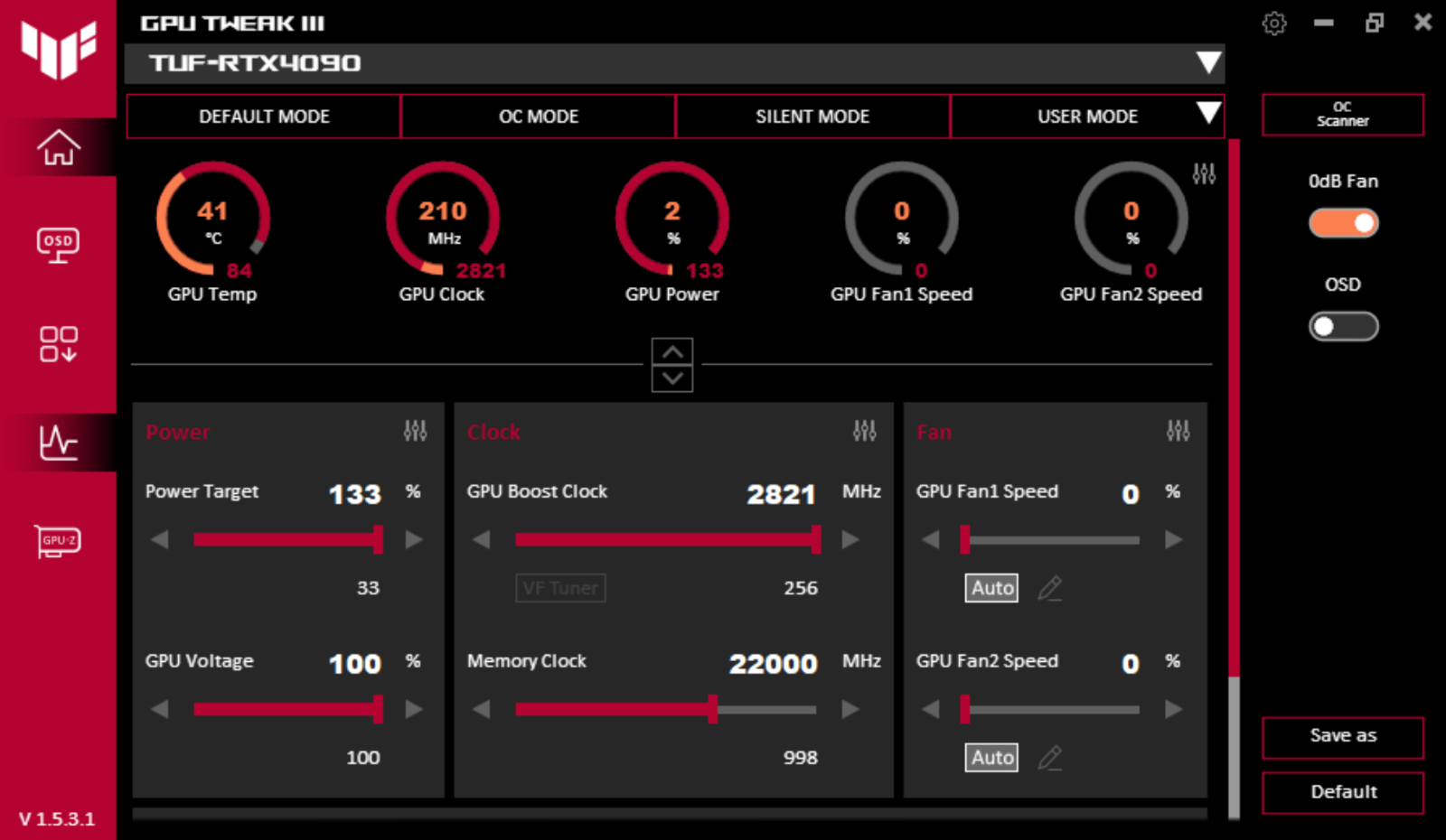Open Clock panel settings sliders icon
The width and height of the screenshot is (1446, 840).
pyautogui.click(x=864, y=431)
